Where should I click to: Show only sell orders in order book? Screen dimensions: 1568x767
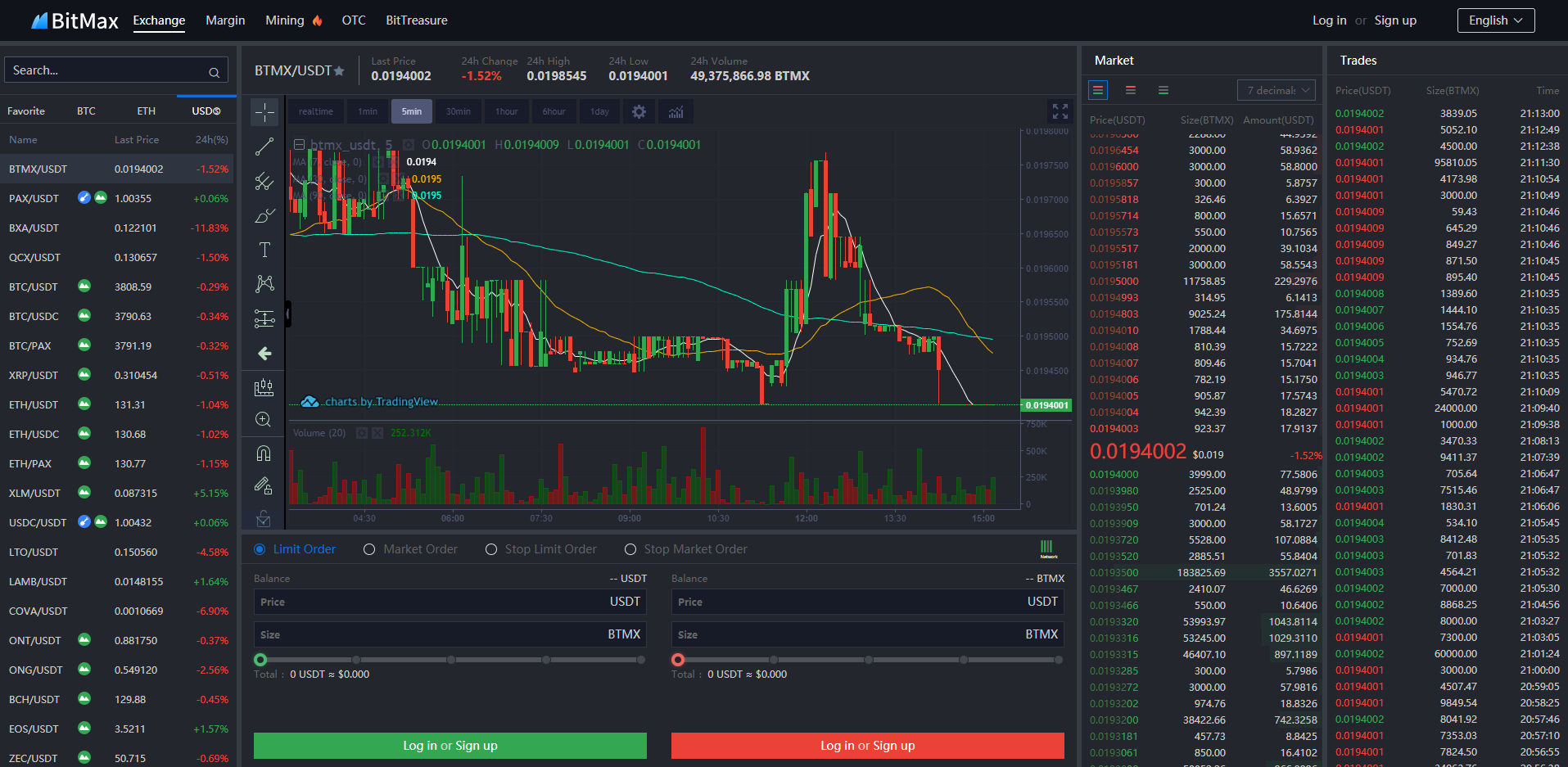[1131, 90]
